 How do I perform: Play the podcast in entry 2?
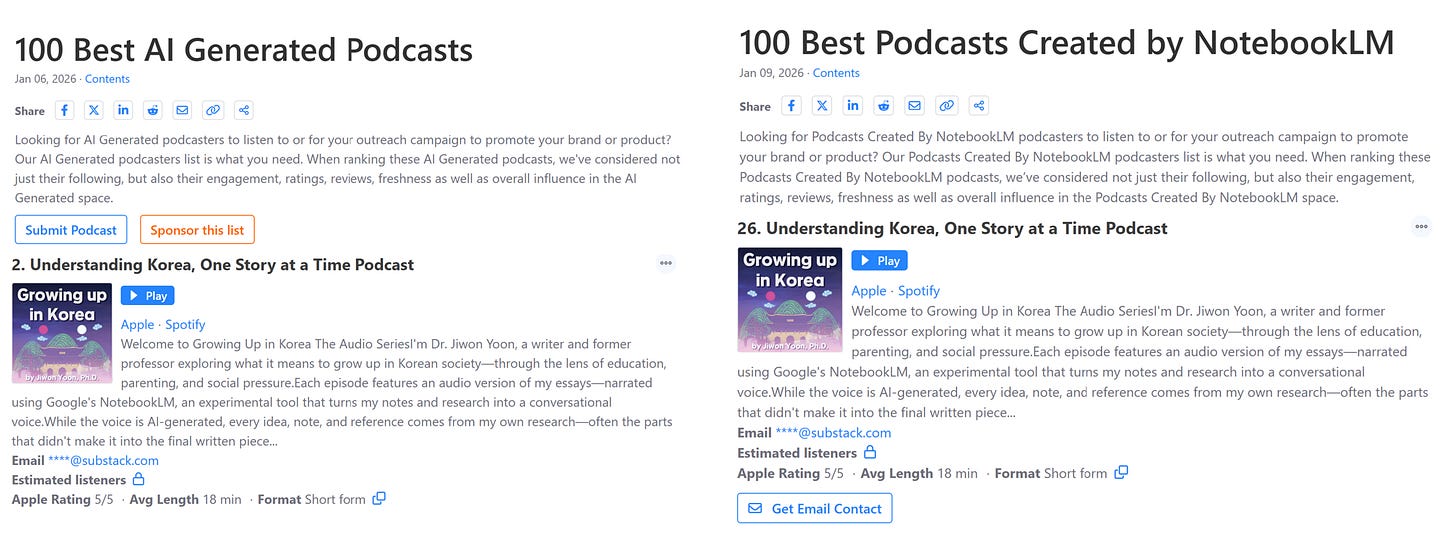click(148, 295)
